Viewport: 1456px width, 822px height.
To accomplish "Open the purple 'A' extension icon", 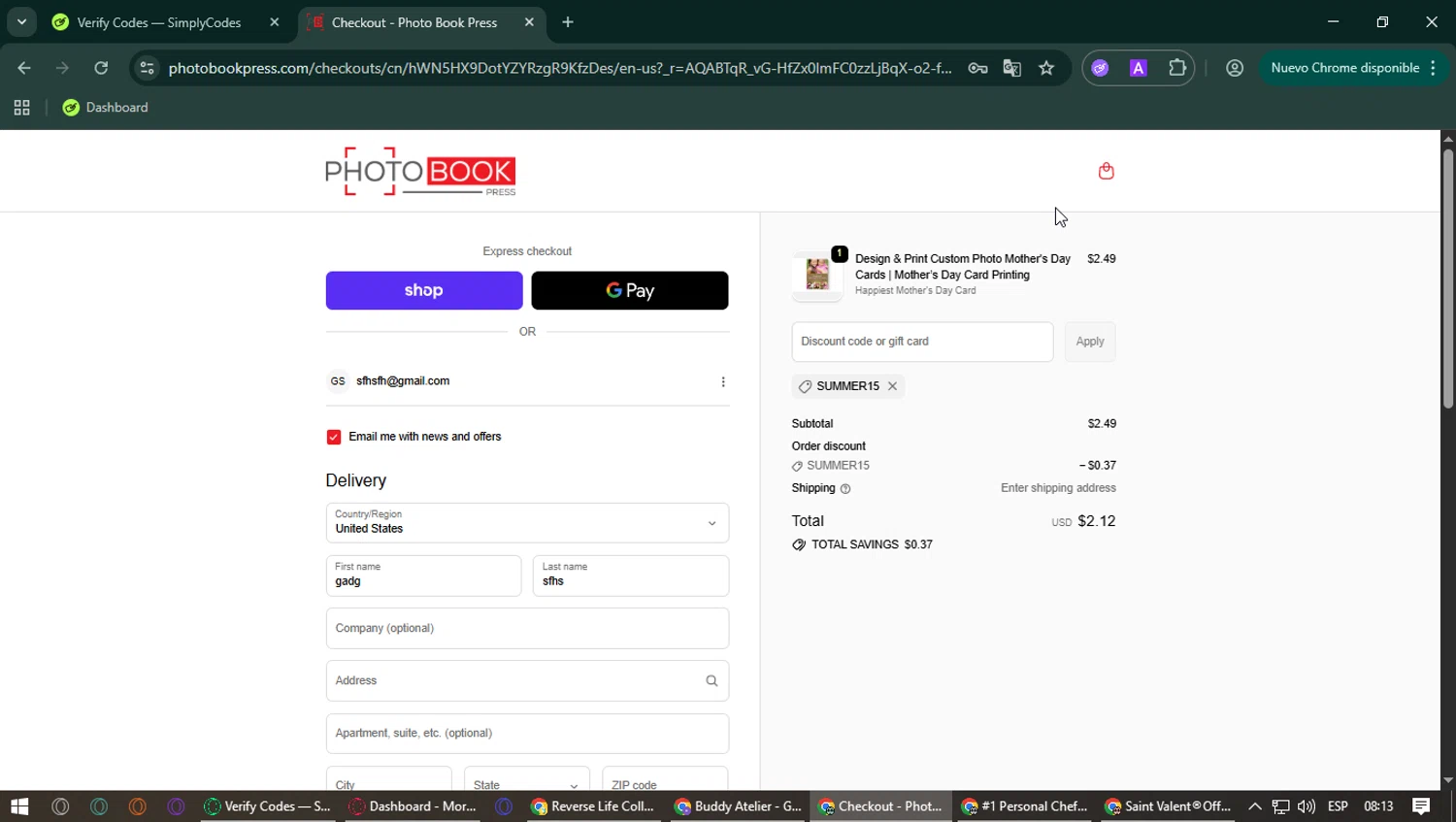I will click(1138, 68).
